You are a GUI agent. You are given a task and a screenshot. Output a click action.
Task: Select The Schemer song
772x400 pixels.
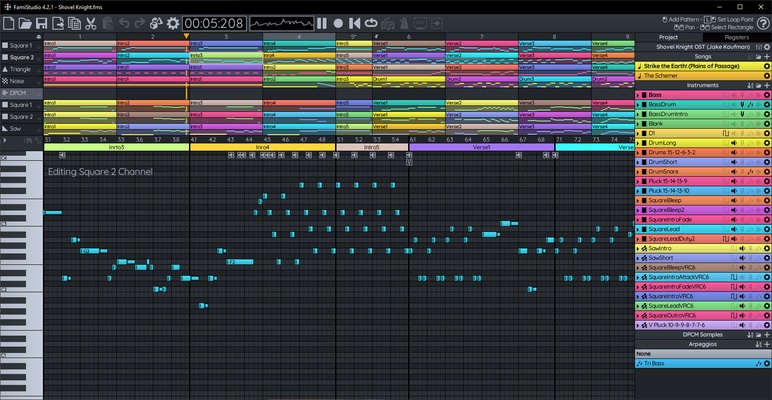tap(703, 75)
